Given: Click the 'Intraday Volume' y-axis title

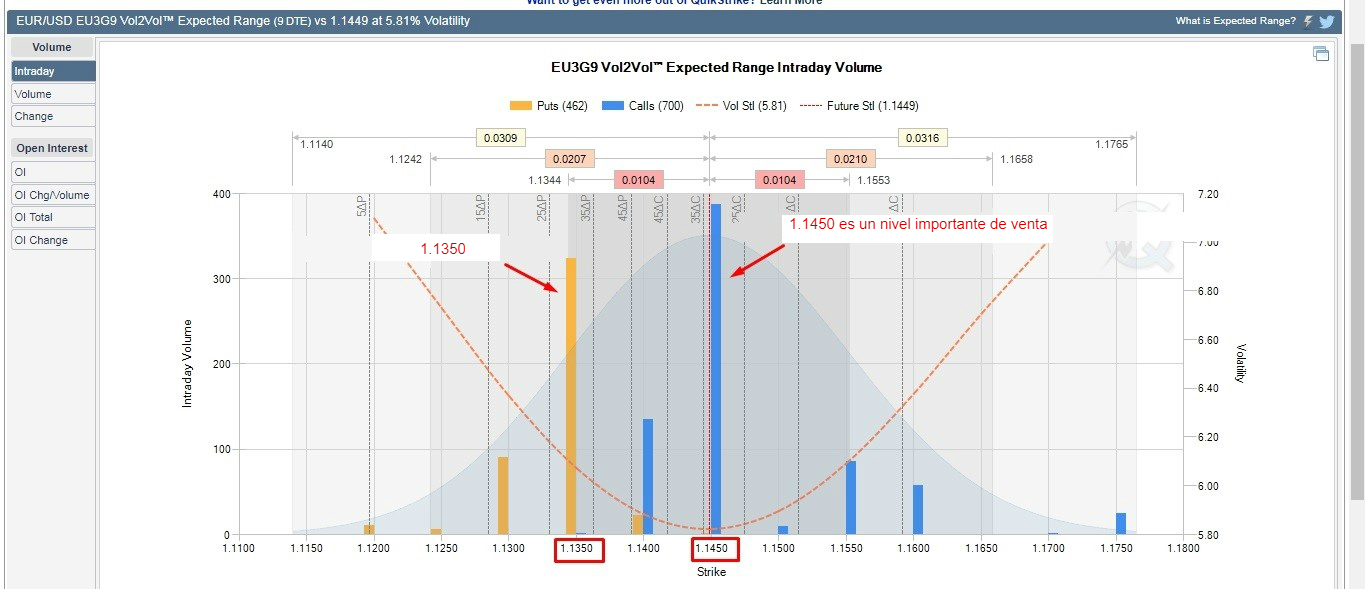Looking at the screenshot, I should click(x=187, y=363).
